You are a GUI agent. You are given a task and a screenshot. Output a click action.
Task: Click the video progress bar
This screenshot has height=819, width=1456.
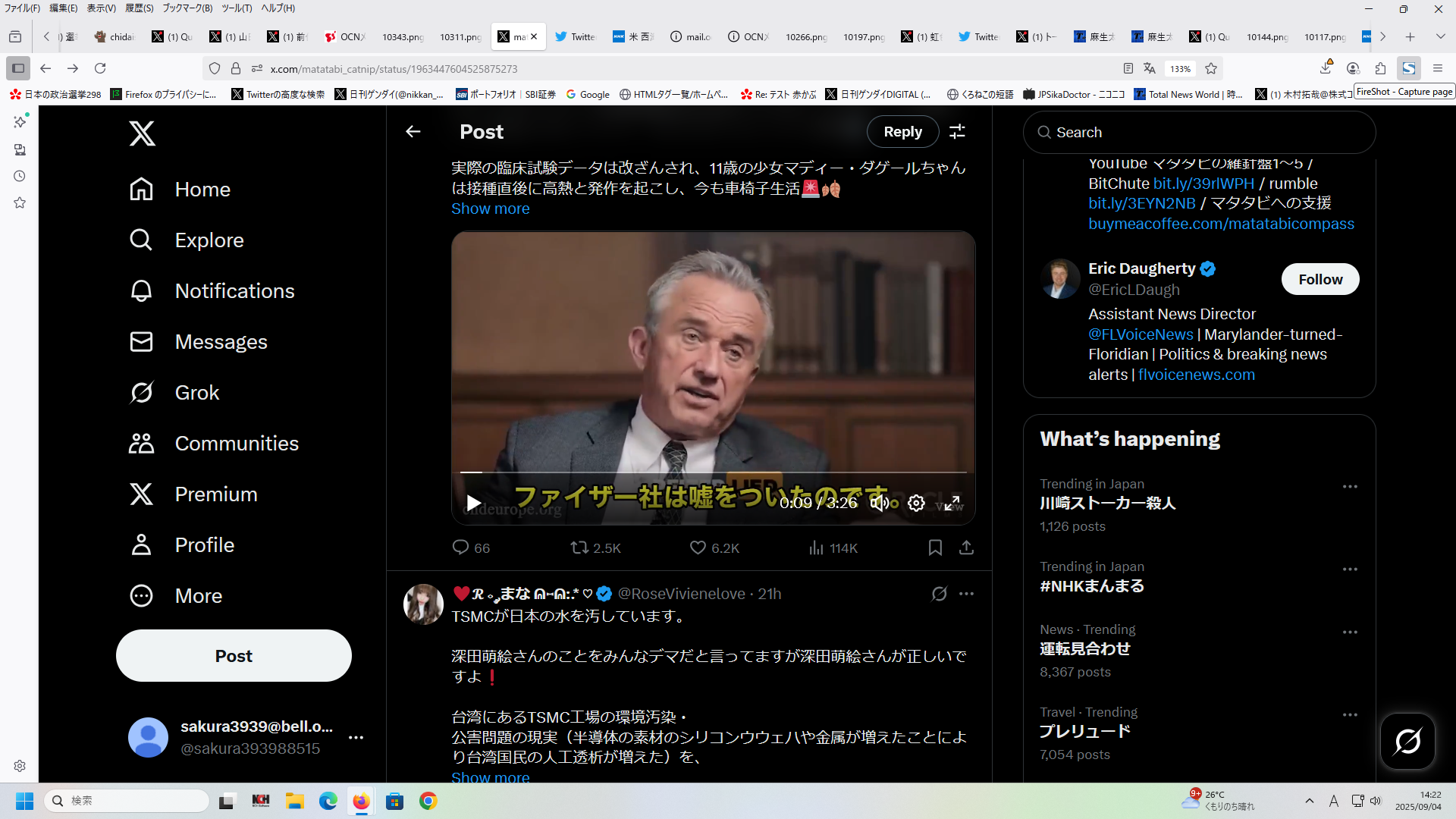pos(713,472)
